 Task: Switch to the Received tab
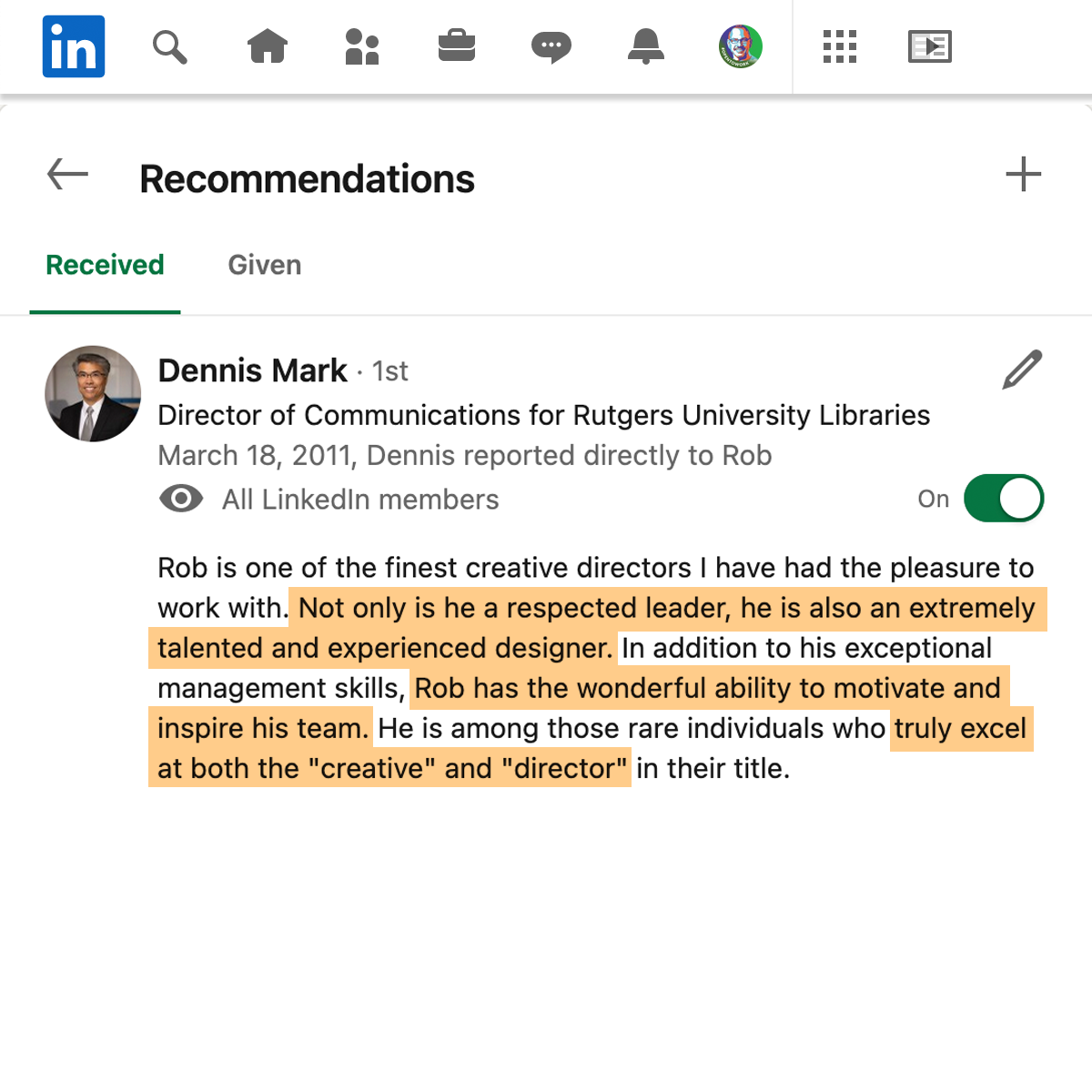(106, 265)
